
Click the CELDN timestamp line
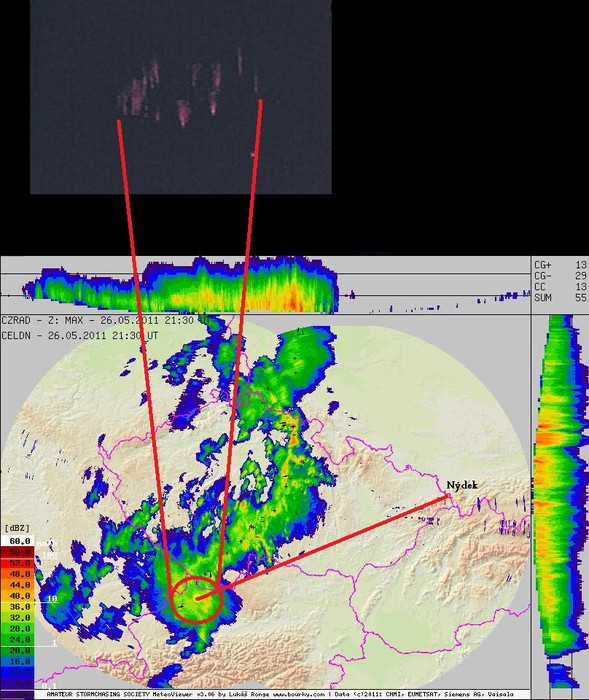pos(79,335)
